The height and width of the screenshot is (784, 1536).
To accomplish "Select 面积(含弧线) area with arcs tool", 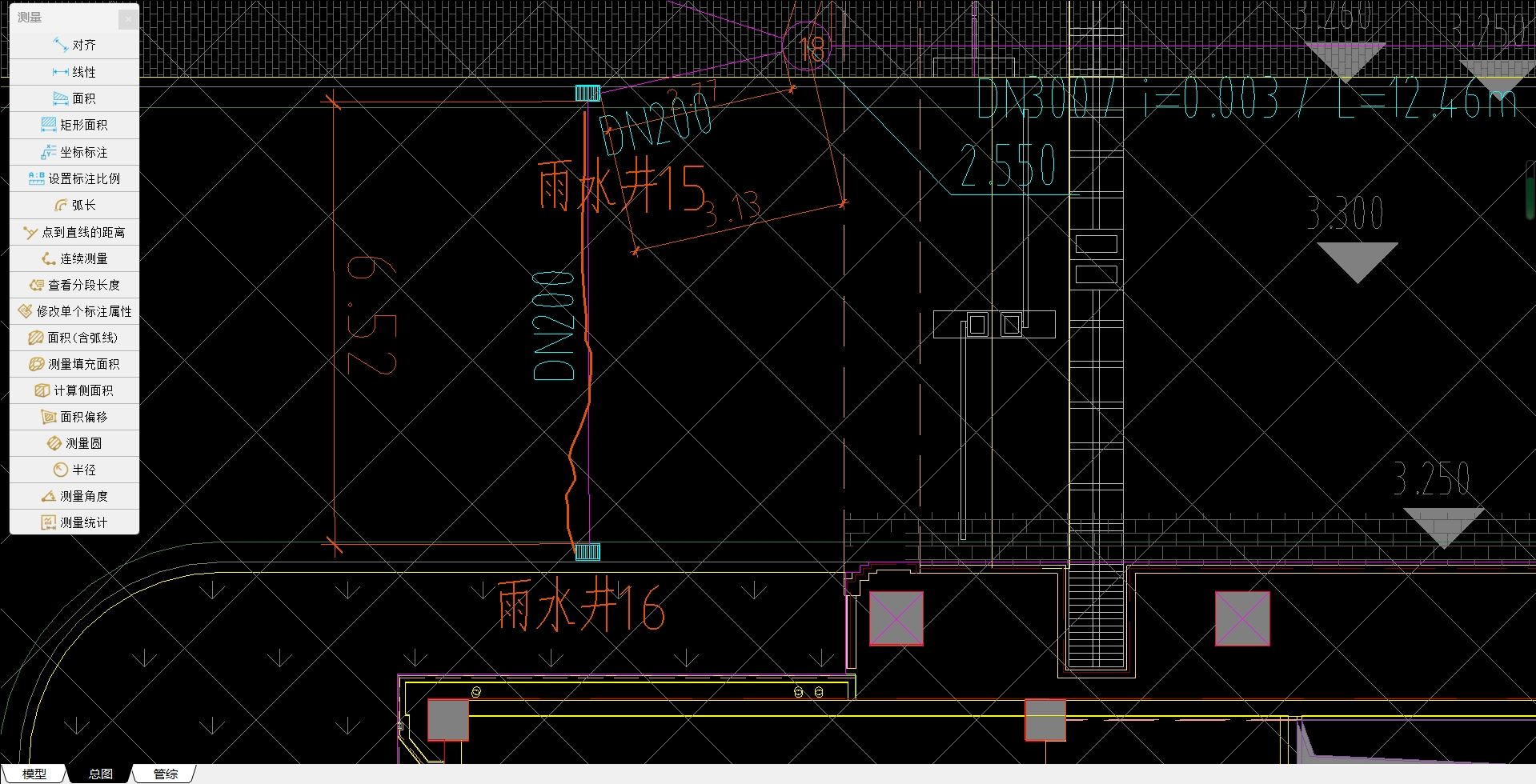I will (x=74, y=338).
